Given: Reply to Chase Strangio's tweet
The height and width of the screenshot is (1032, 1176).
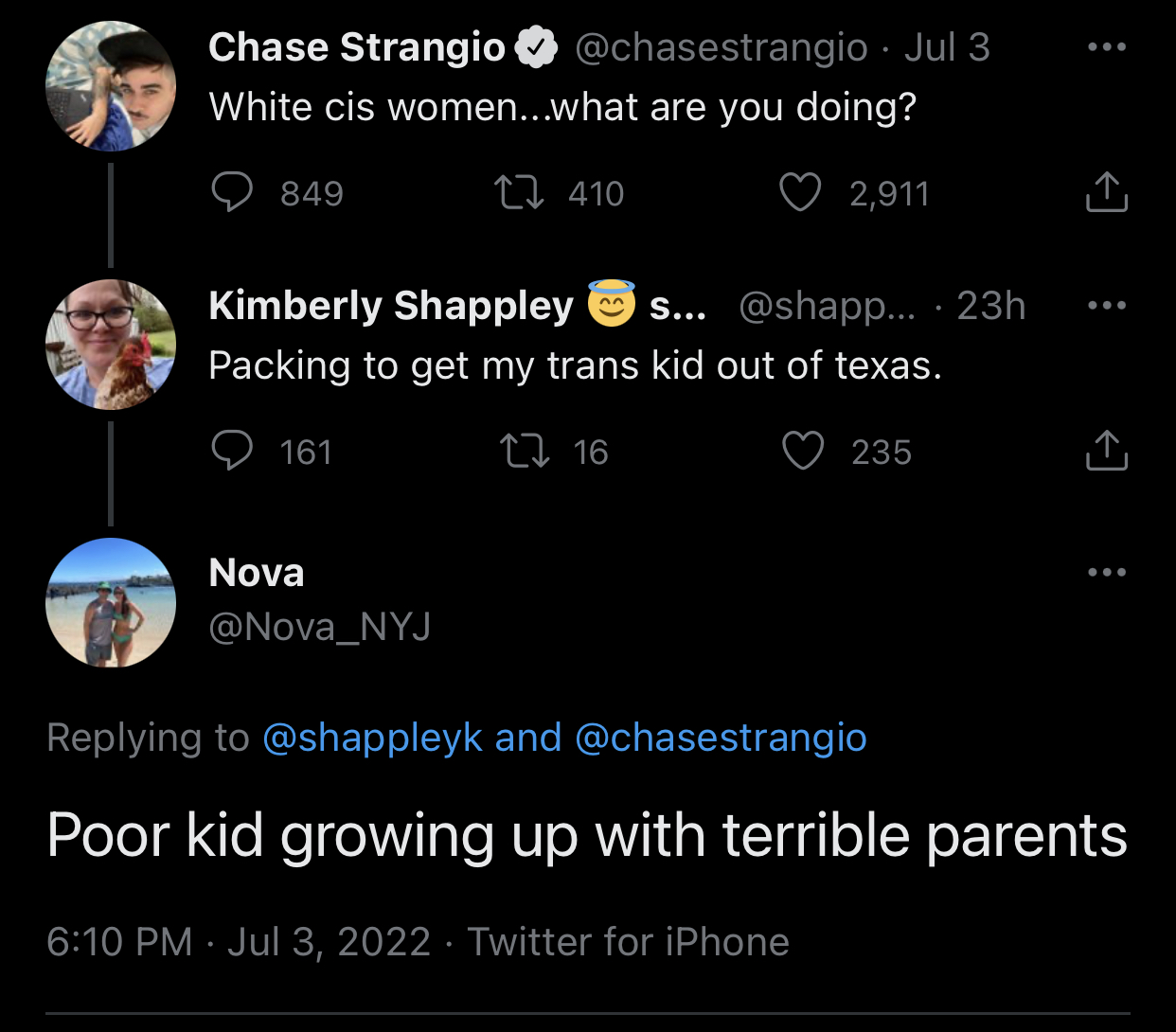Looking at the screenshot, I should [232, 192].
